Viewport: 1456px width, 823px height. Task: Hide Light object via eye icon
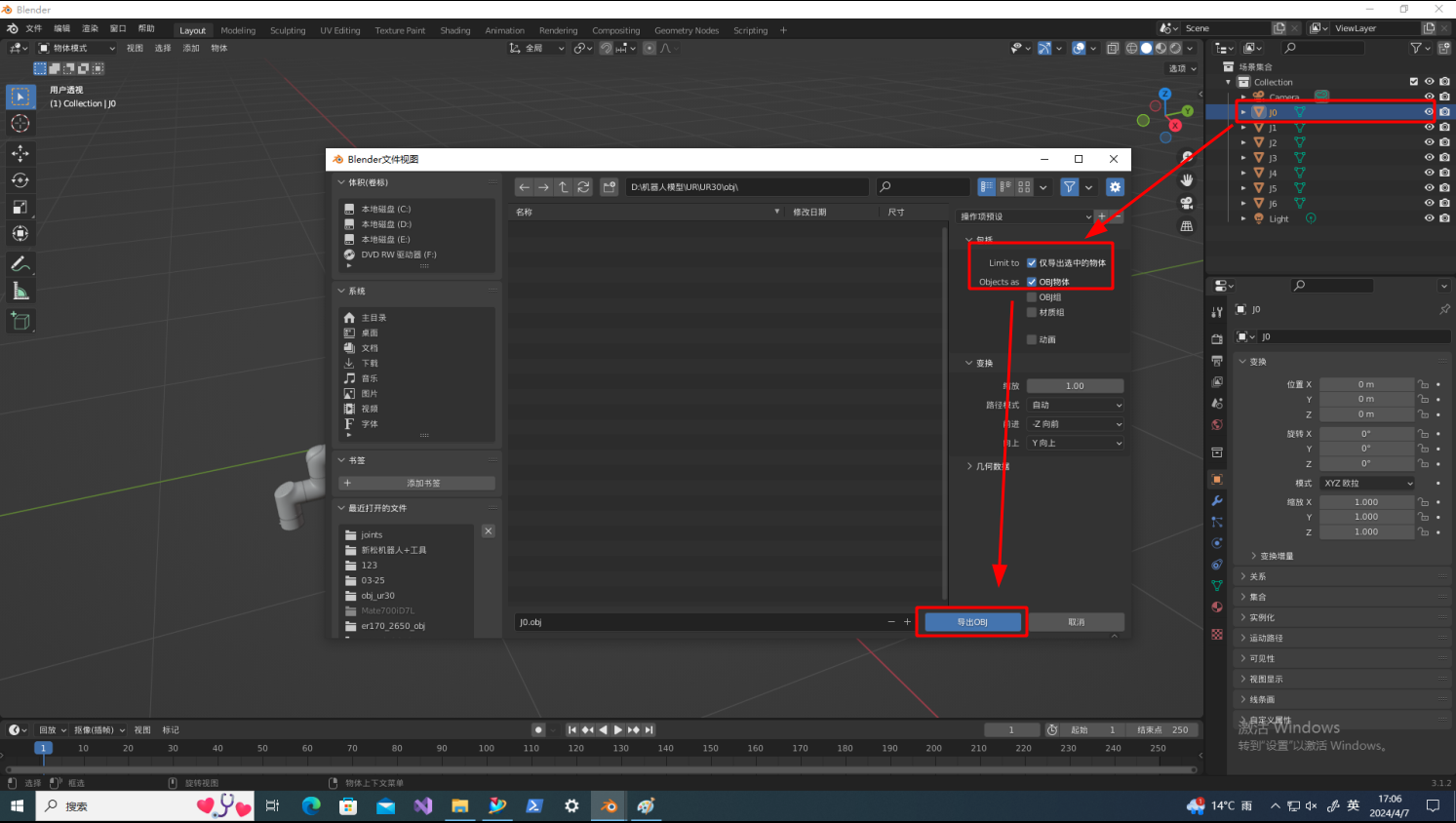click(1429, 218)
